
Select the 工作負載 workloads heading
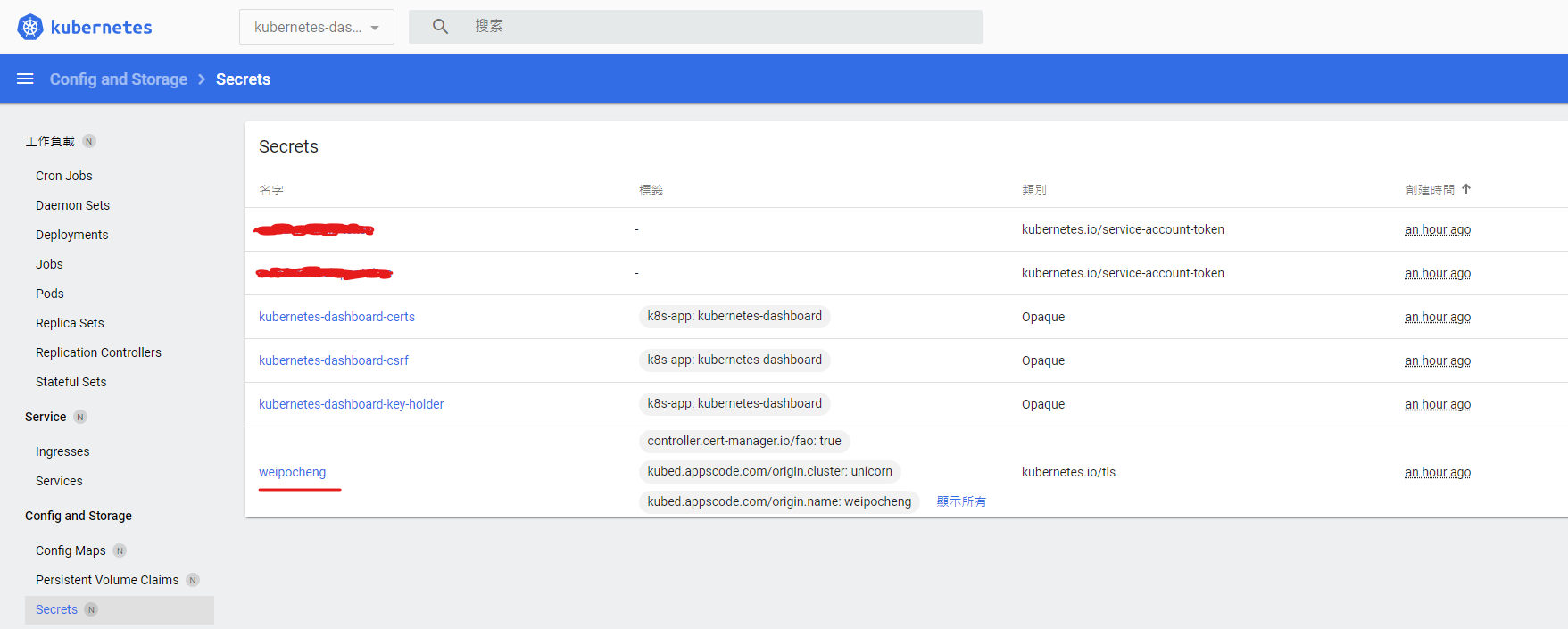click(50, 141)
